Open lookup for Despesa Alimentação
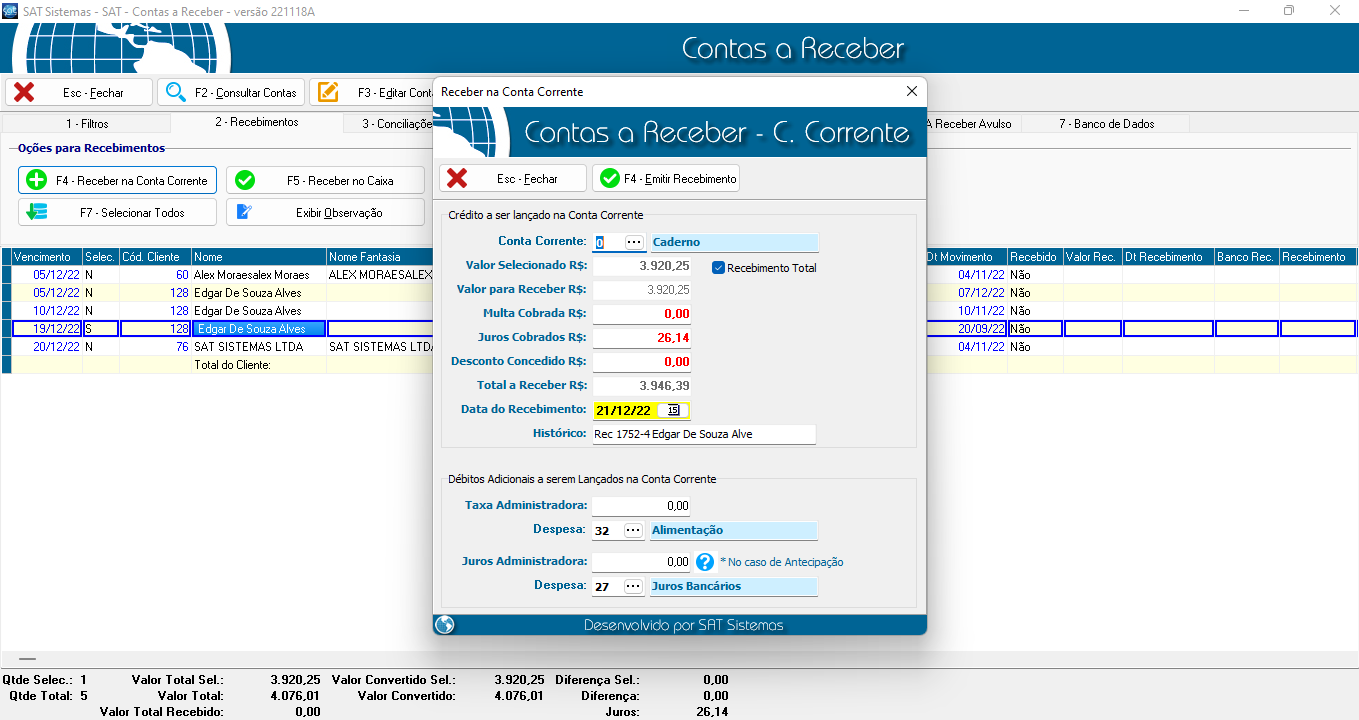Viewport: 1359px width, 720px height. pyautogui.click(x=633, y=531)
